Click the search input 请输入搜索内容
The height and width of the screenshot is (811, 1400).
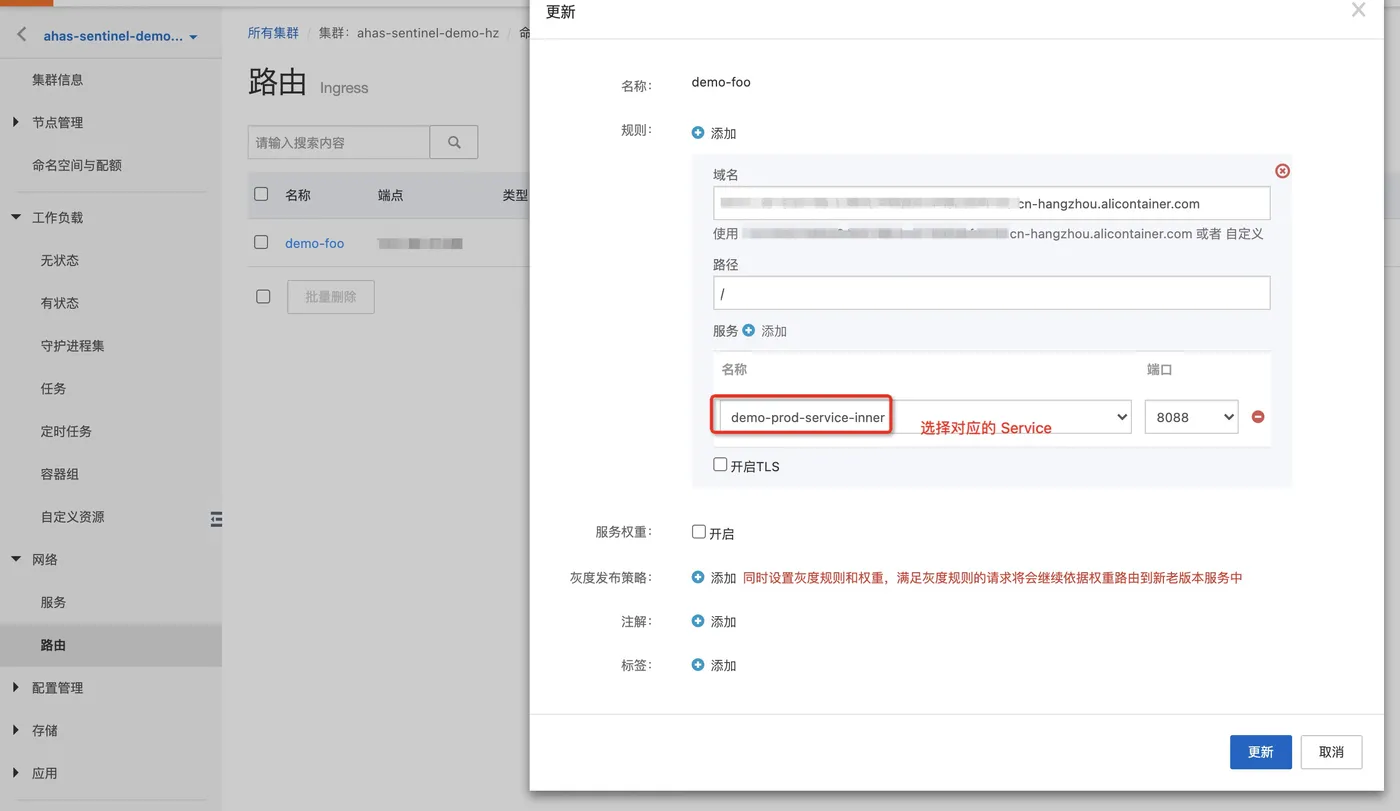click(x=339, y=142)
